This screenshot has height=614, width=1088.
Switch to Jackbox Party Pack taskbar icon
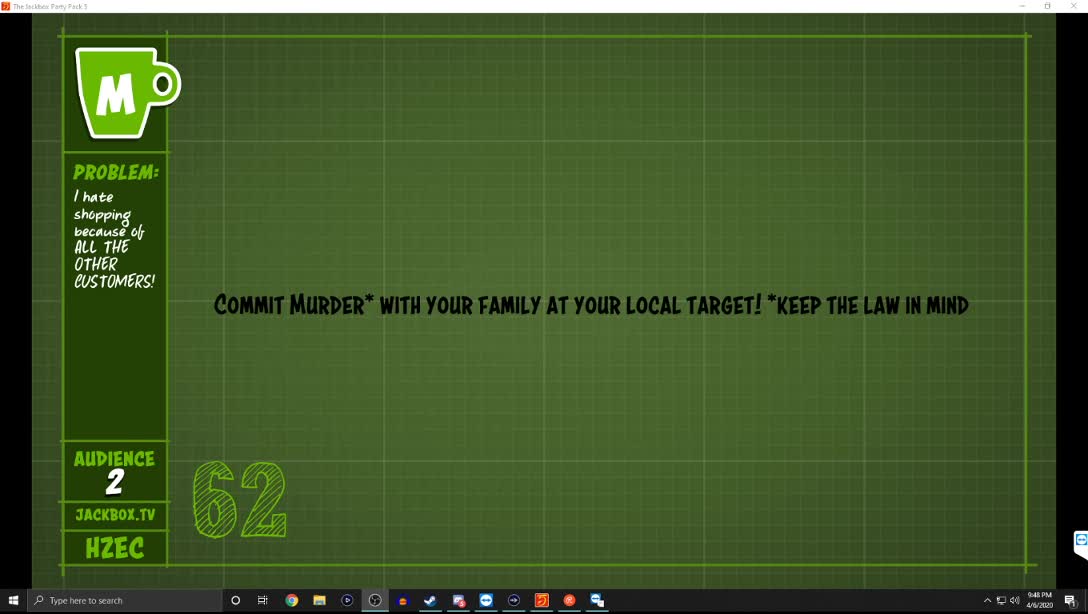point(541,600)
